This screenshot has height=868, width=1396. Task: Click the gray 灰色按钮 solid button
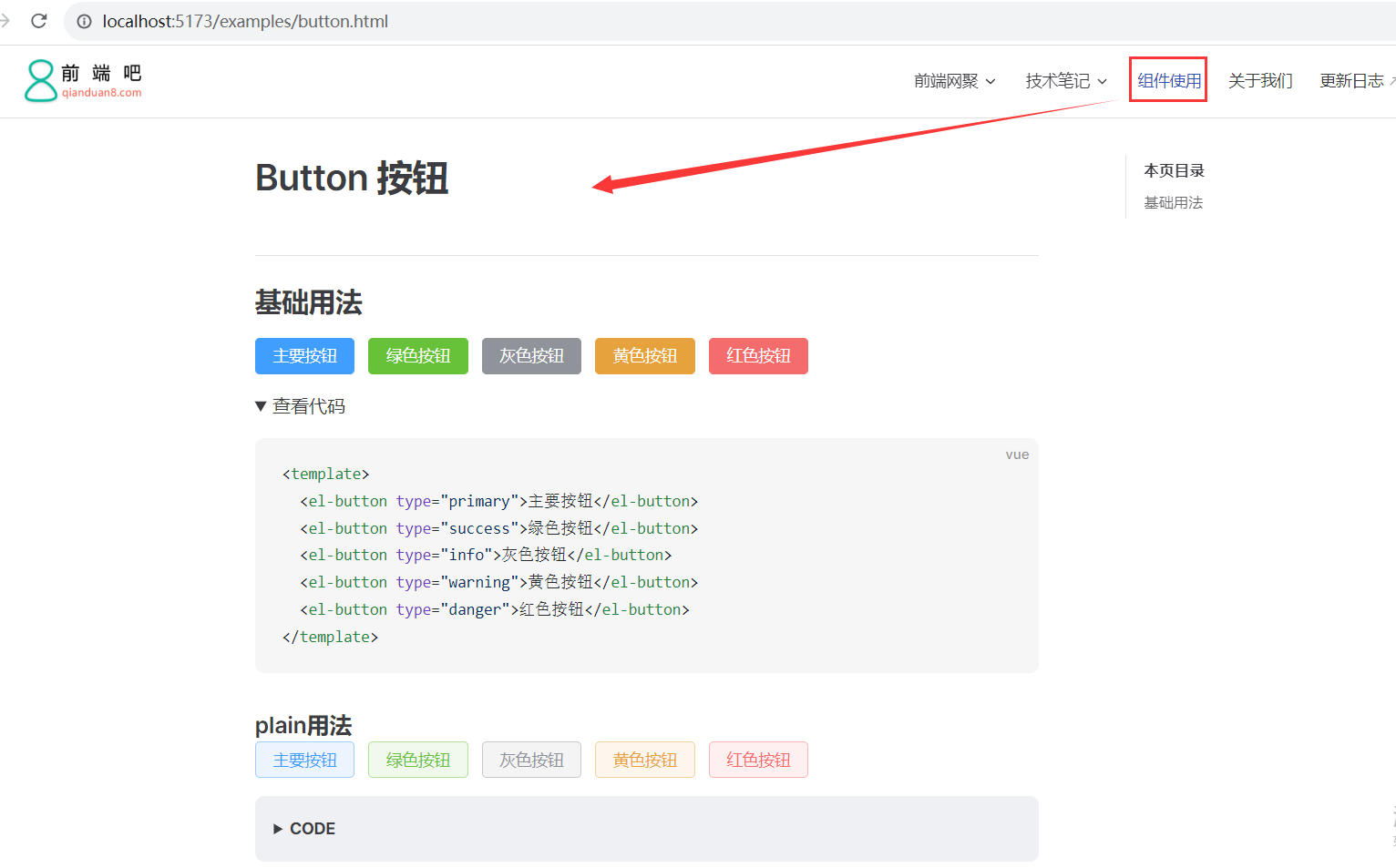(x=531, y=356)
